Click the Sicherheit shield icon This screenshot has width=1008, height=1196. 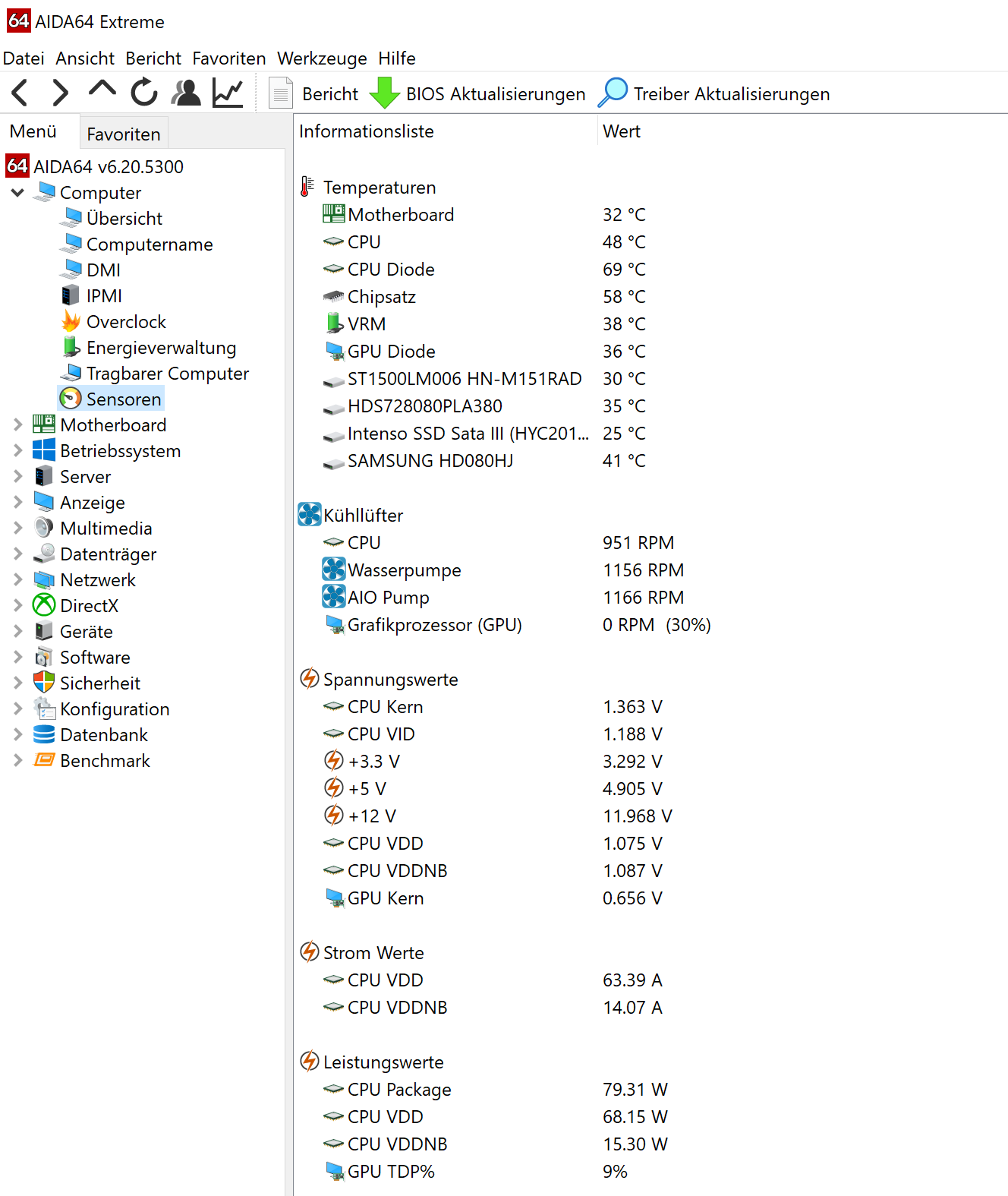[x=44, y=683]
